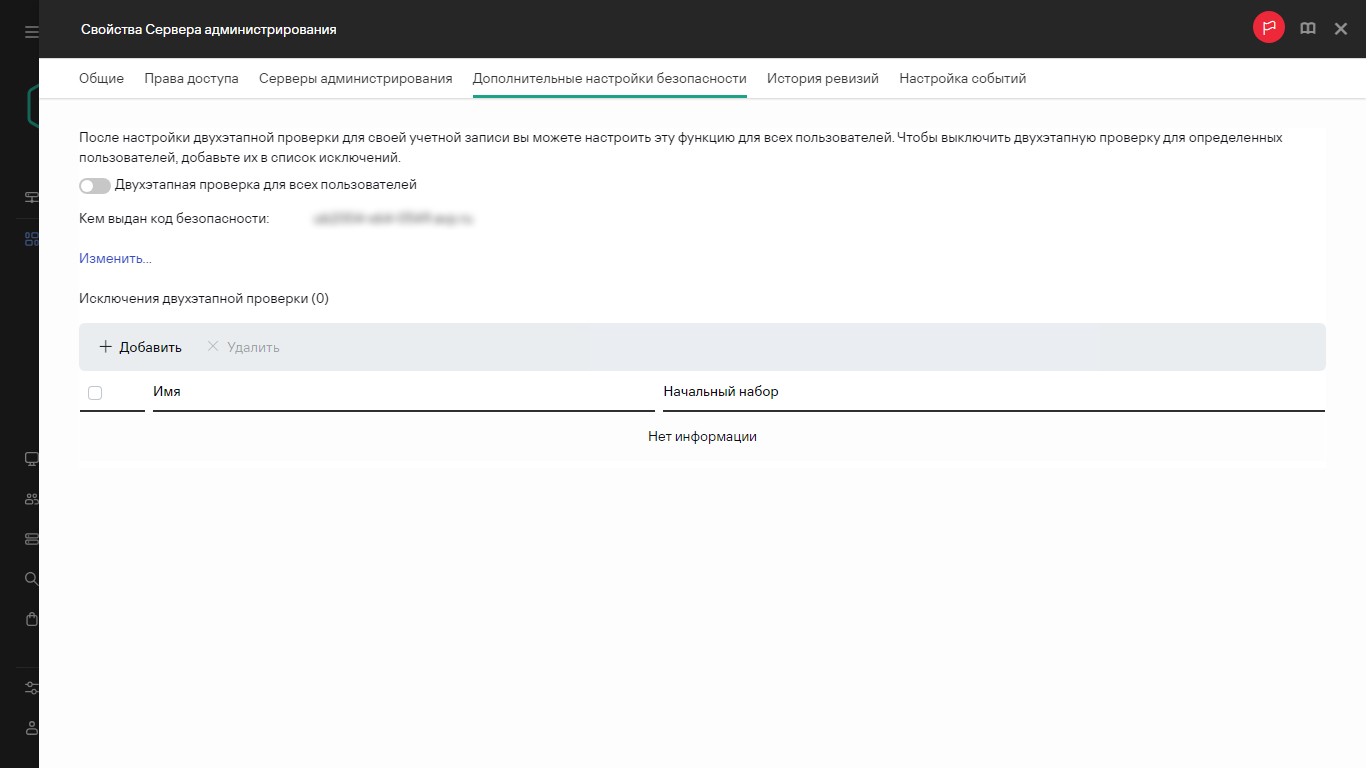Click the Изменить link
The height and width of the screenshot is (768, 1366).
pos(115,259)
